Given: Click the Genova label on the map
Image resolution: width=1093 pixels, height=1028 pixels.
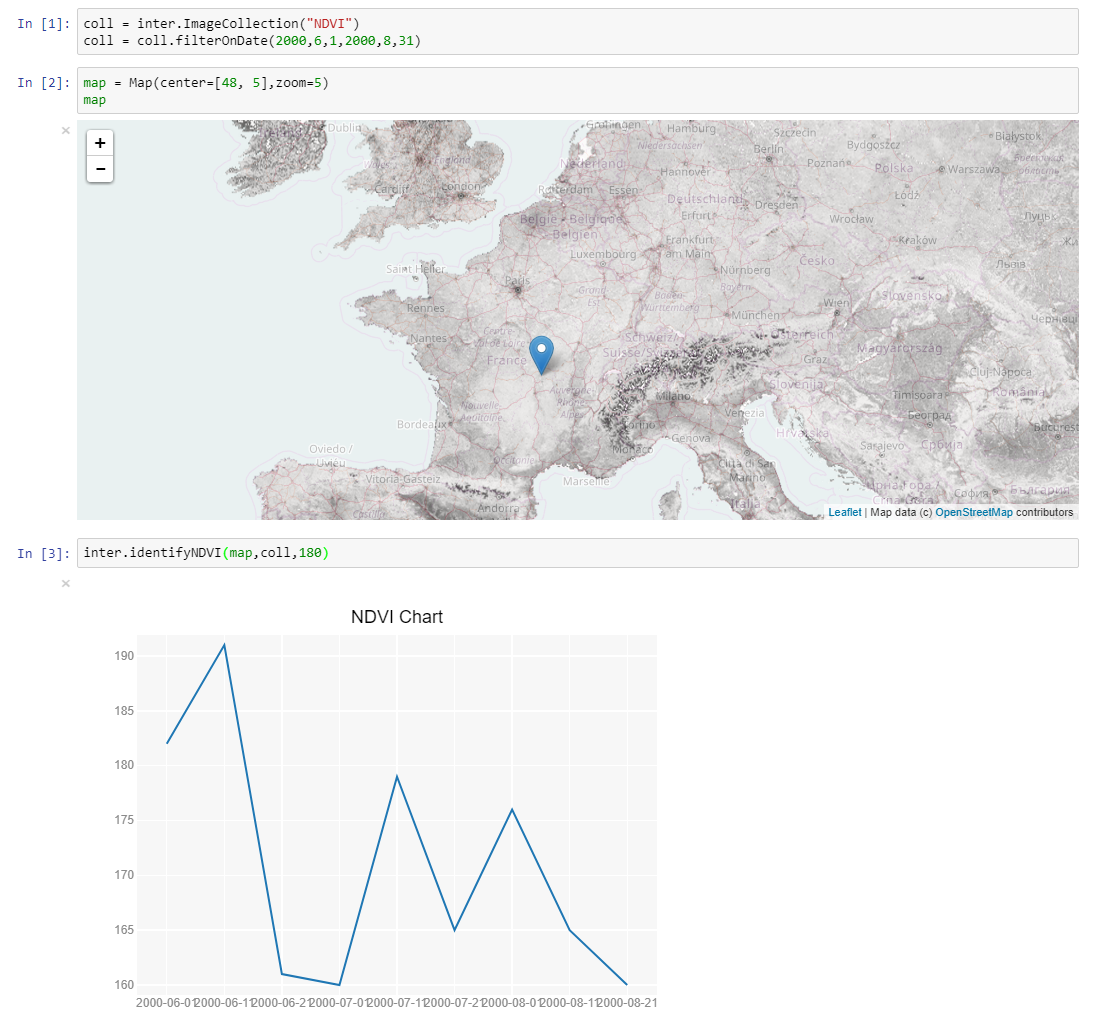Looking at the screenshot, I should coord(691,438).
